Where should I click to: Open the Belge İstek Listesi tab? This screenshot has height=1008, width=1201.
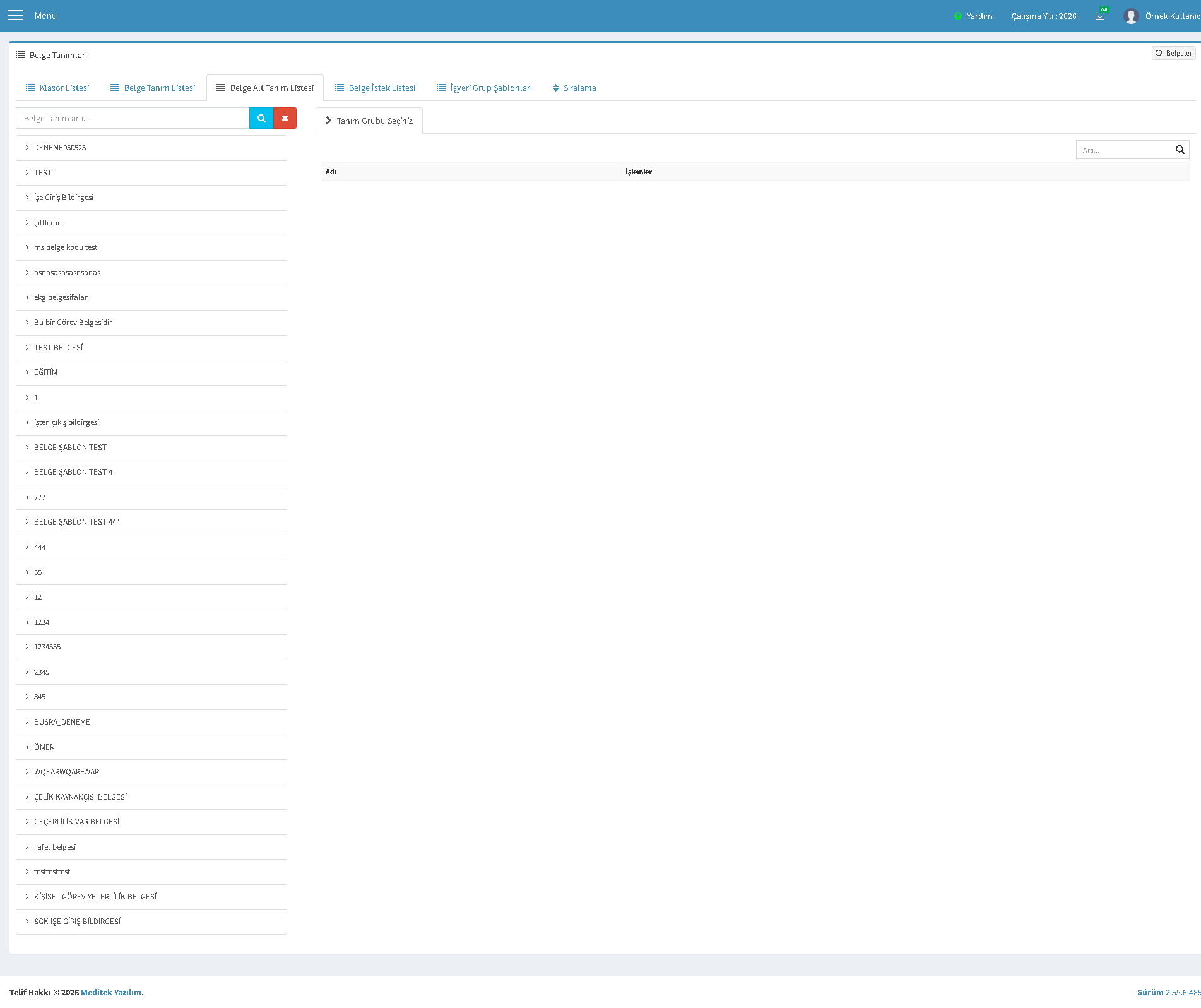click(x=376, y=88)
